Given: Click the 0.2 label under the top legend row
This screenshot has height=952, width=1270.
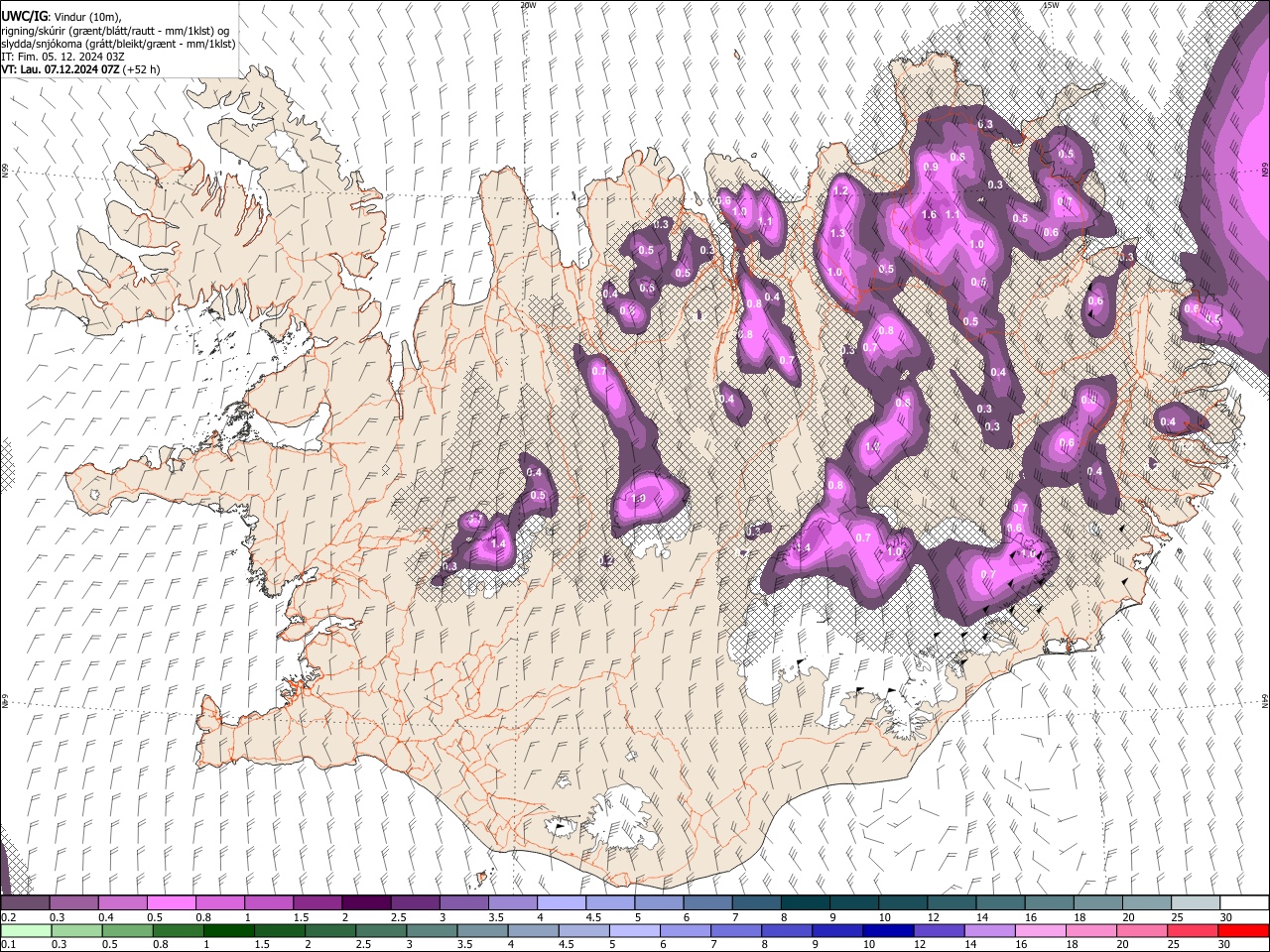Looking at the screenshot, I should [x=7, y=917].
